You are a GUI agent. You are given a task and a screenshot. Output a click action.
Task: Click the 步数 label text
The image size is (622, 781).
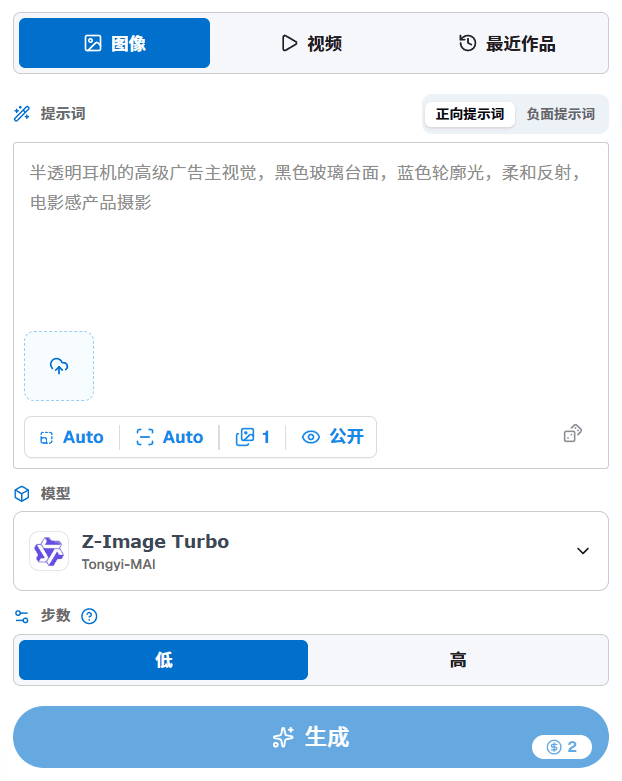(55, 616)
